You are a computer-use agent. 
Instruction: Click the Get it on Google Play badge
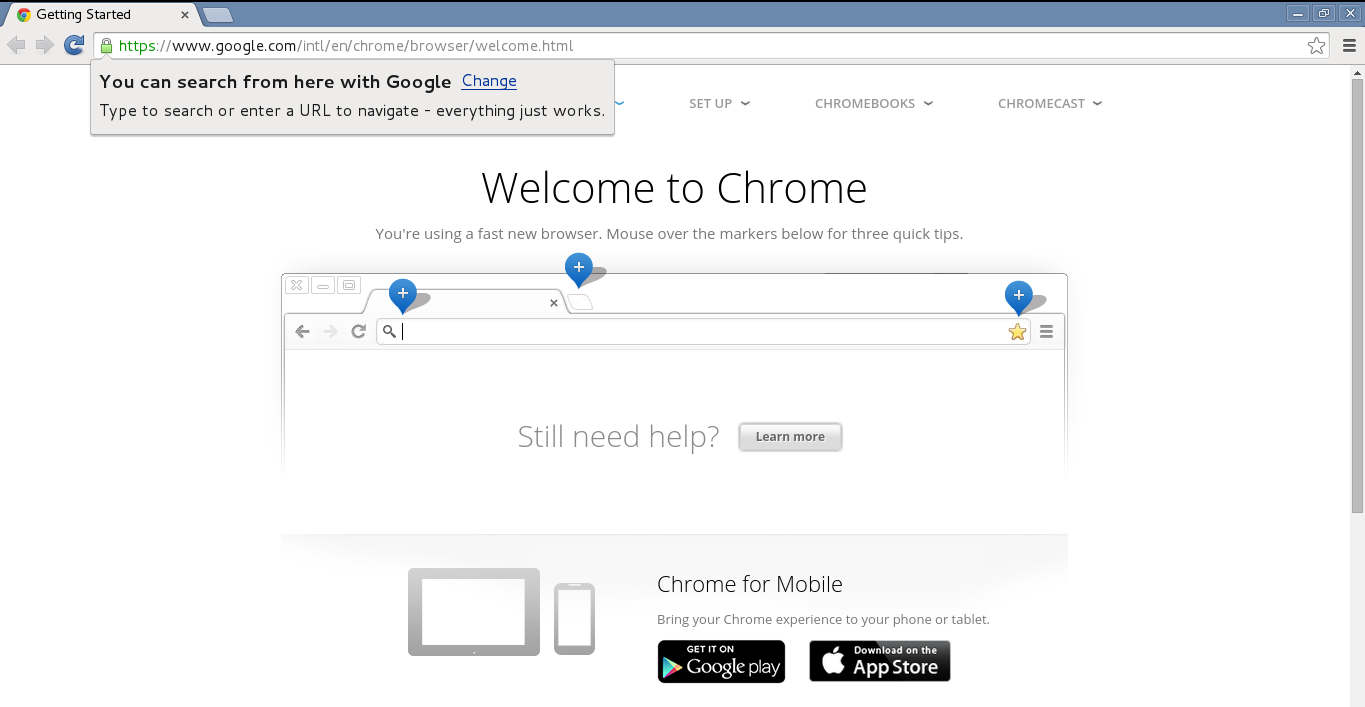pyautogui.click(x=721, y=661)
